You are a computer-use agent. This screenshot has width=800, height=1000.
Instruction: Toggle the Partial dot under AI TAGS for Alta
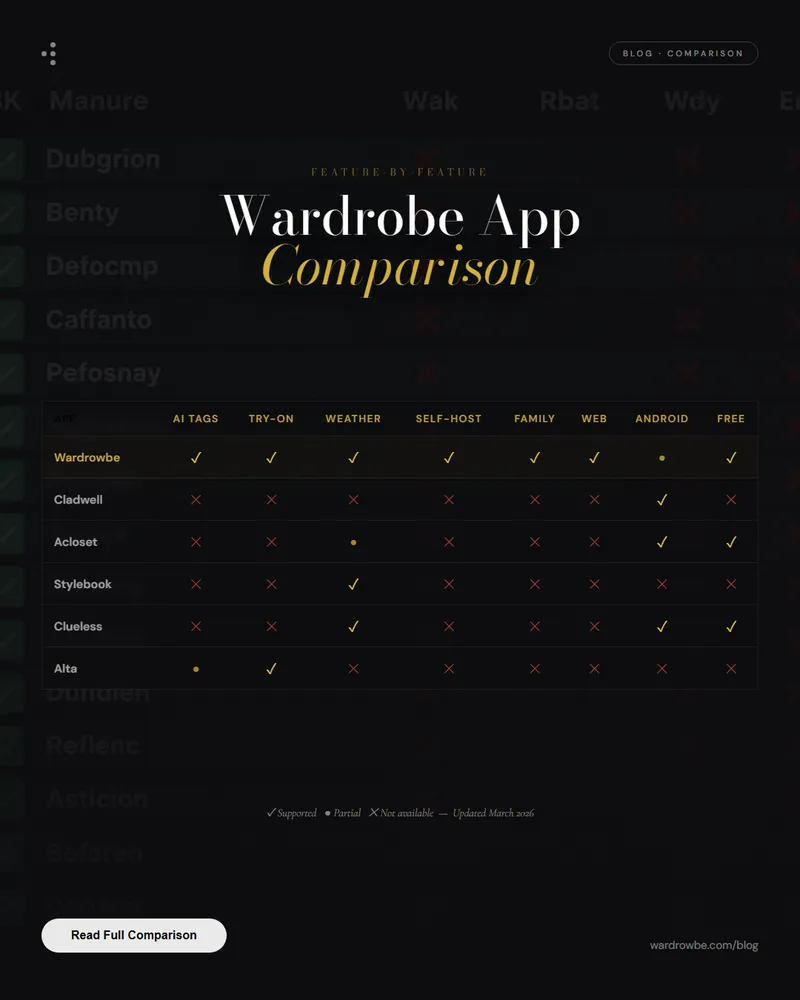(x=196, y=668)
